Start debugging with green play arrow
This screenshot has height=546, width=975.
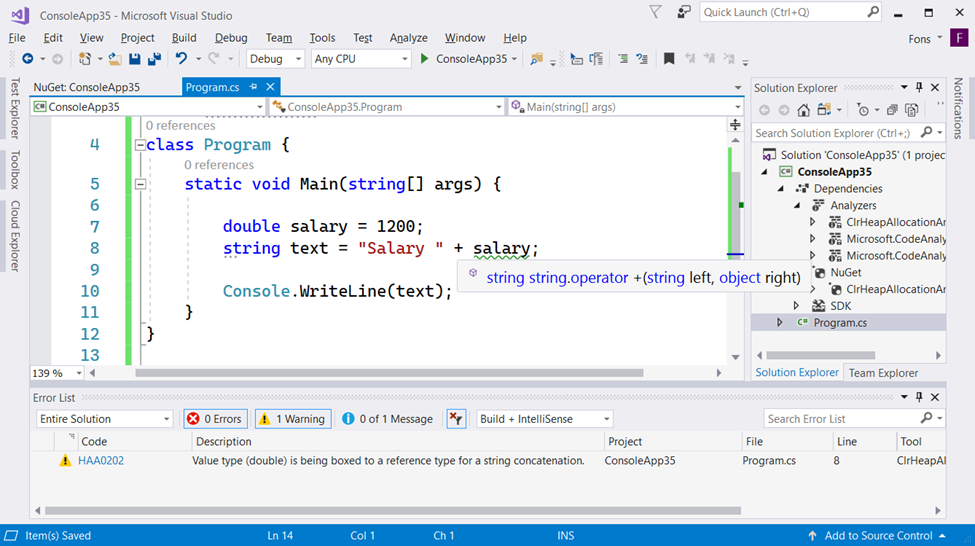(x=424, y=58)
